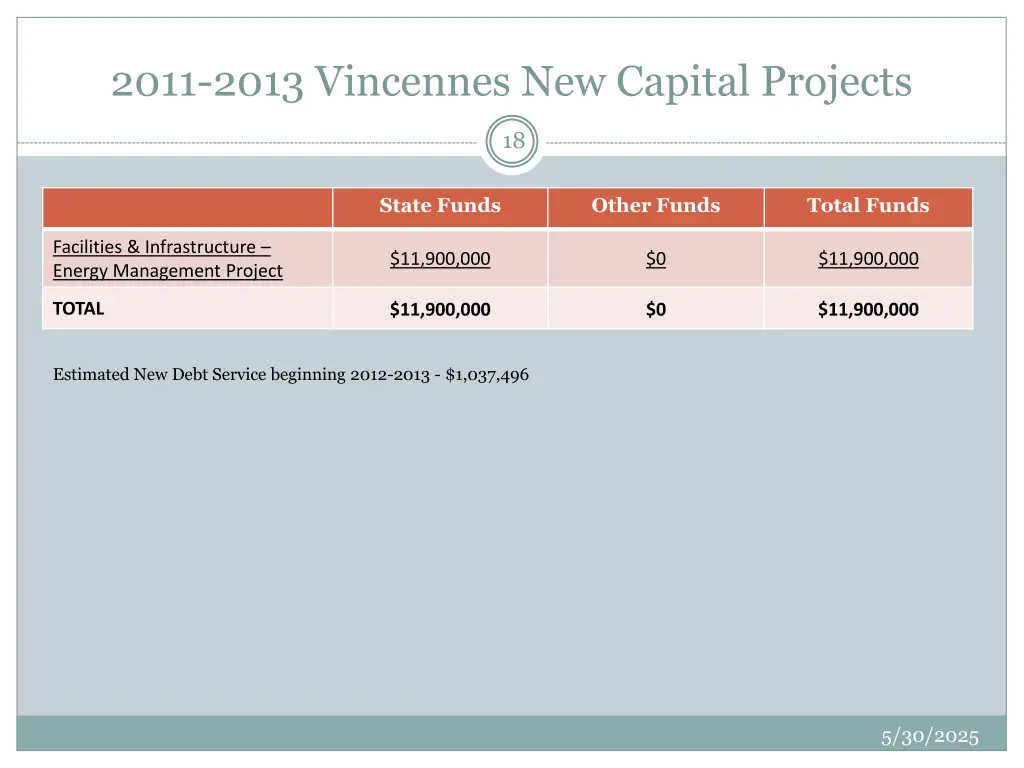Viewport: 1024px width, 768px height.
Task: Open the 'Facilities & Infrastructure – Energy Management Project' link
Action: 167,259
